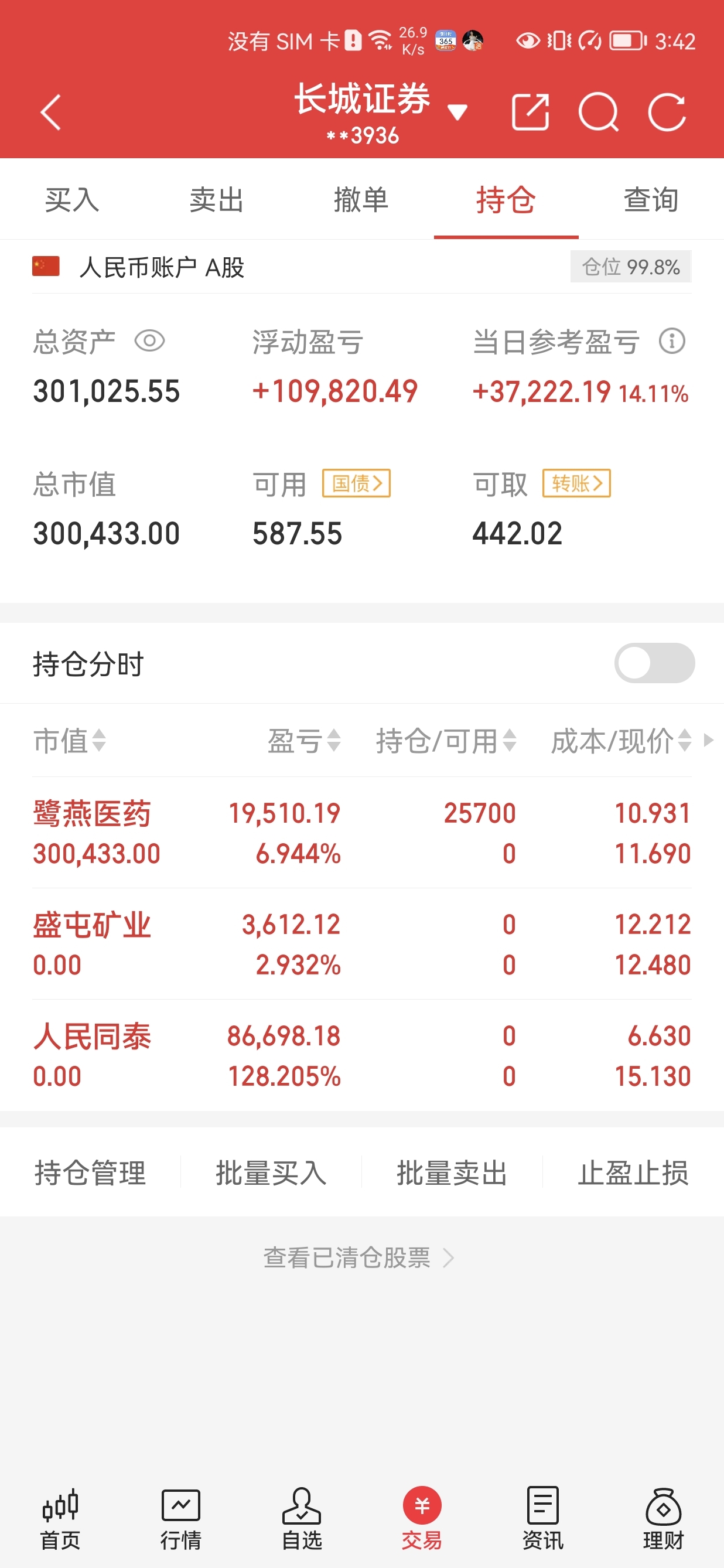Tap the back arrow icon

pos(51,112)
